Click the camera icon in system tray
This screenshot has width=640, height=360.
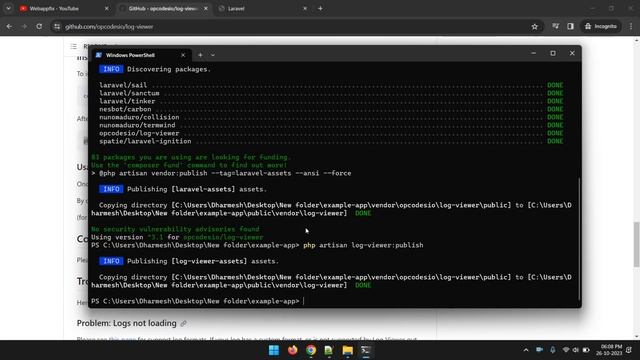(539, 350)
